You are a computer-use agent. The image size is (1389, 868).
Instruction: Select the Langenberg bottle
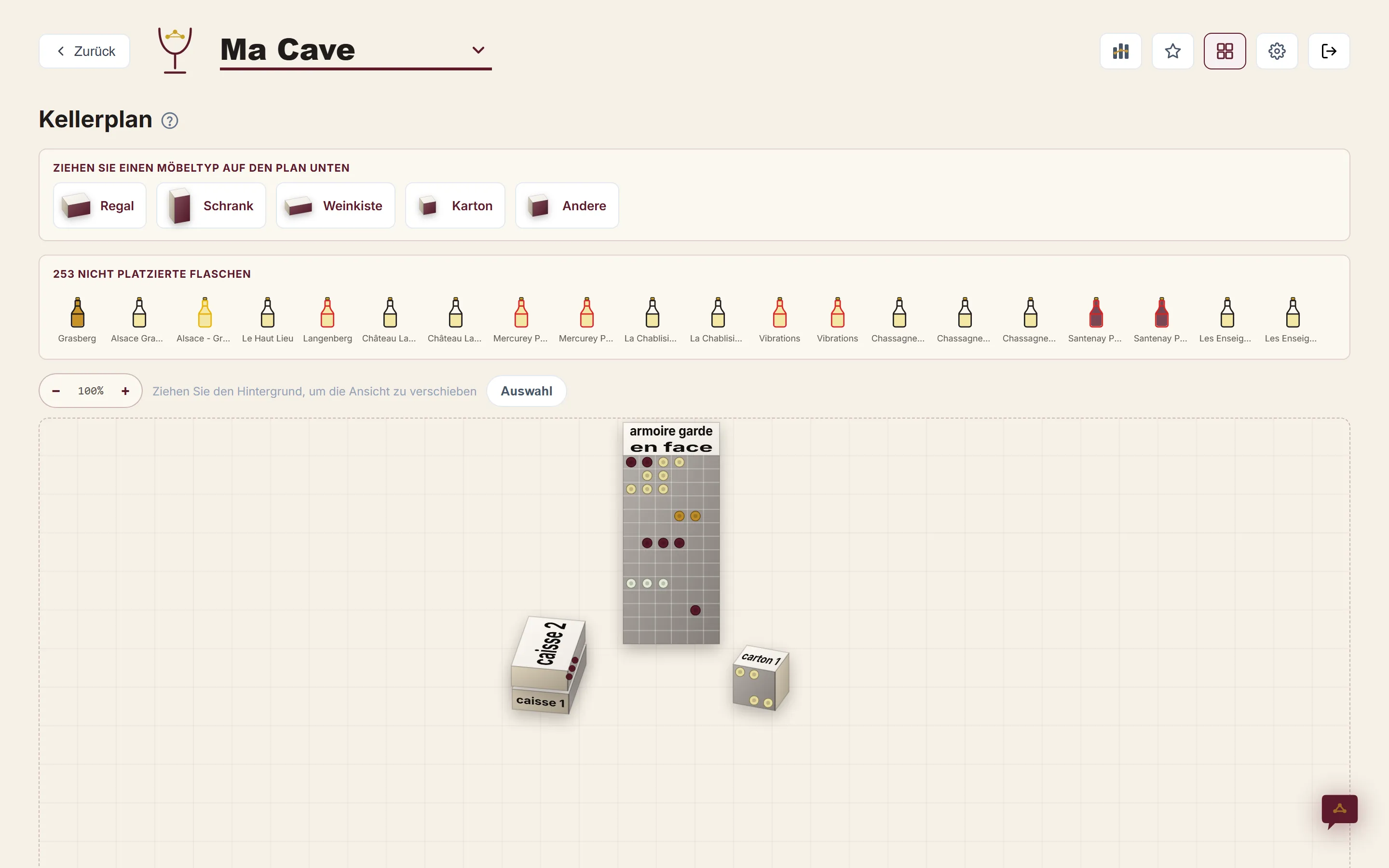327,320
